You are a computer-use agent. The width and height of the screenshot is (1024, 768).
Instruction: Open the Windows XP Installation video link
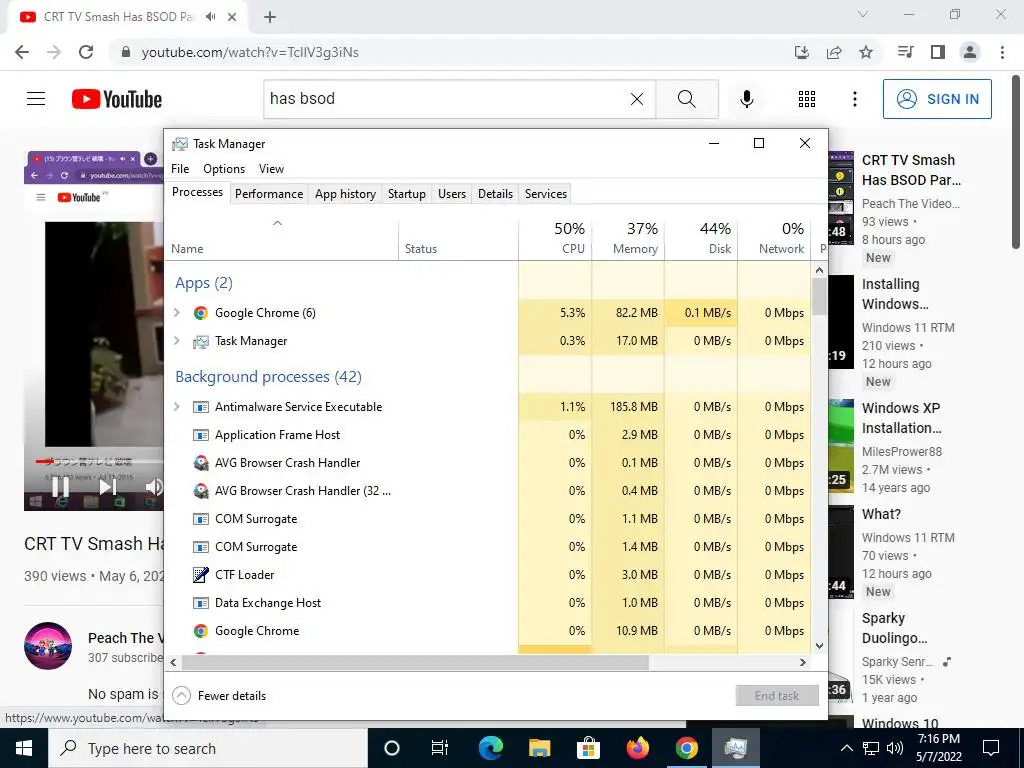901,418
